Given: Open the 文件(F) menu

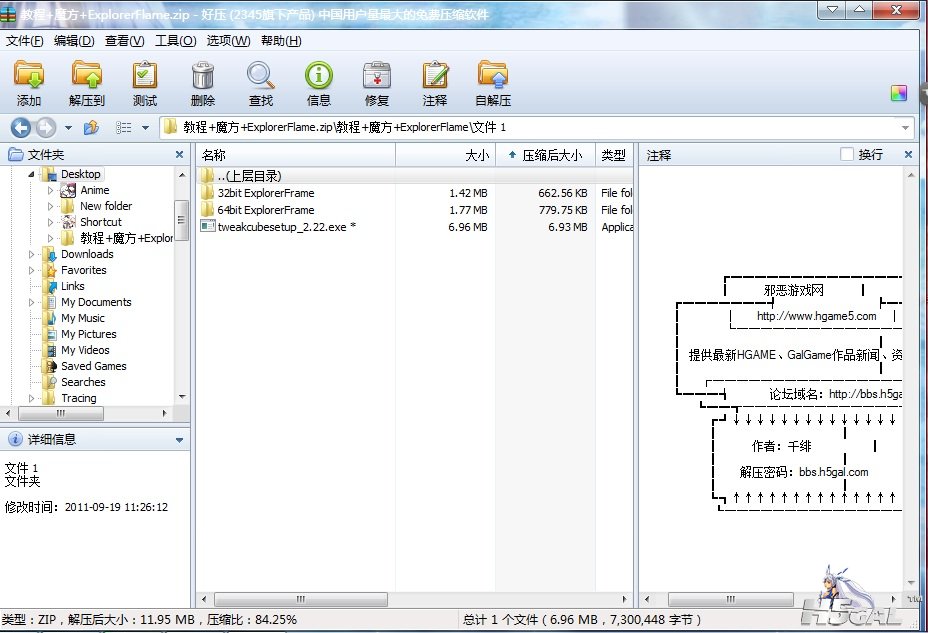Looking at the screenshot, I should (25, 41).
